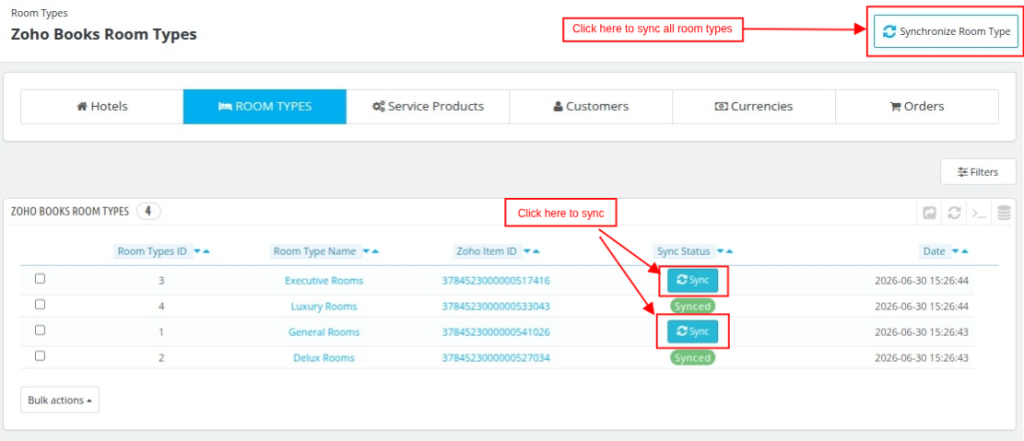This screenshot has width=1024, height=441.
Task: Sort Room Type Name ascending arrow
Action: pos(375,252)
